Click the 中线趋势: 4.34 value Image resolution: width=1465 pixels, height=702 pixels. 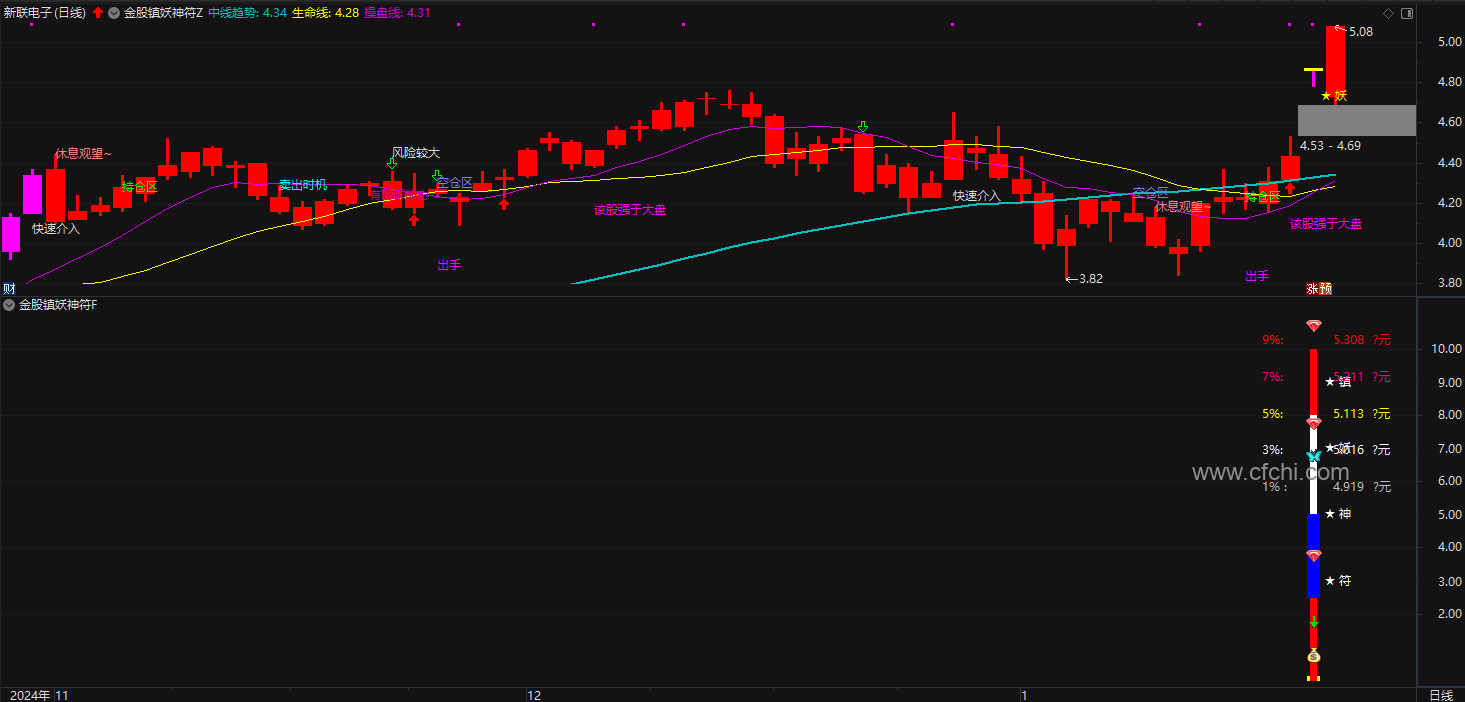pyautogui.click(x=247, y=13)
